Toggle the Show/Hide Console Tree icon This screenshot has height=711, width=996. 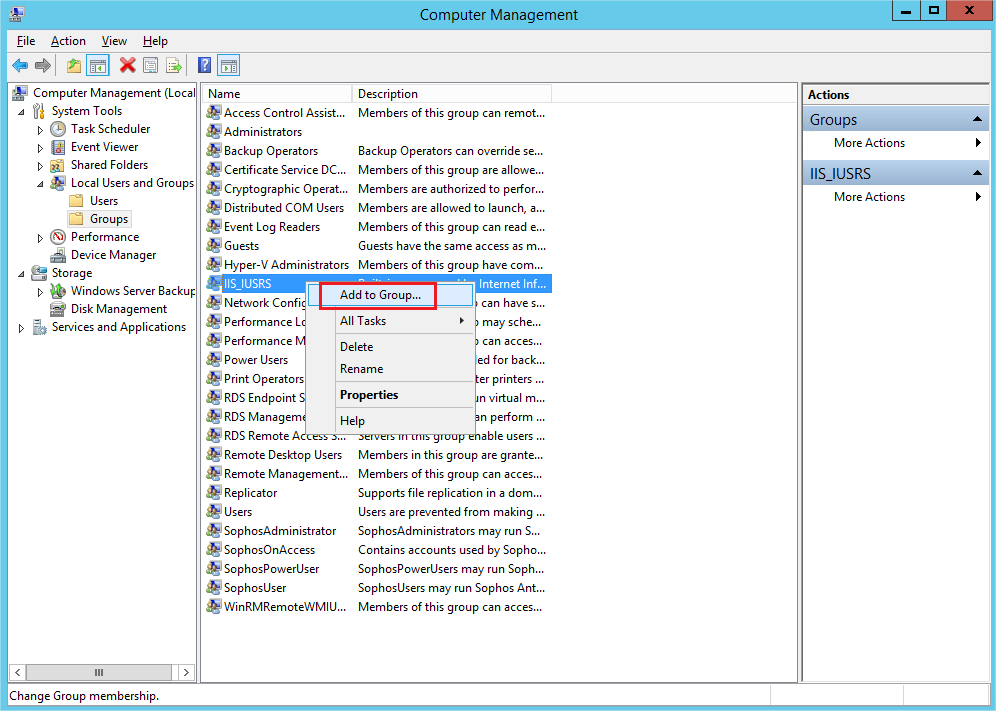[x=98, y=66]
